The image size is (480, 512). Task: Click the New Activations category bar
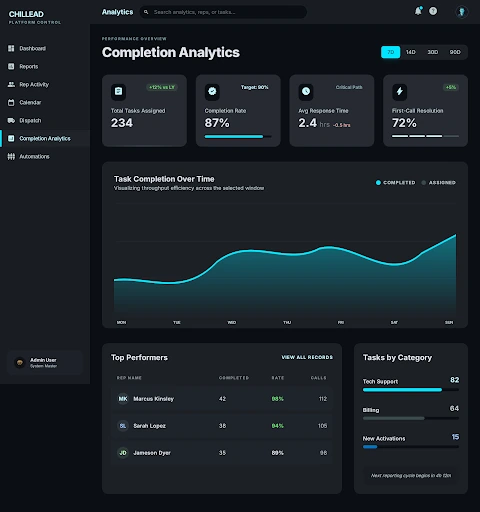coord(411,447)
